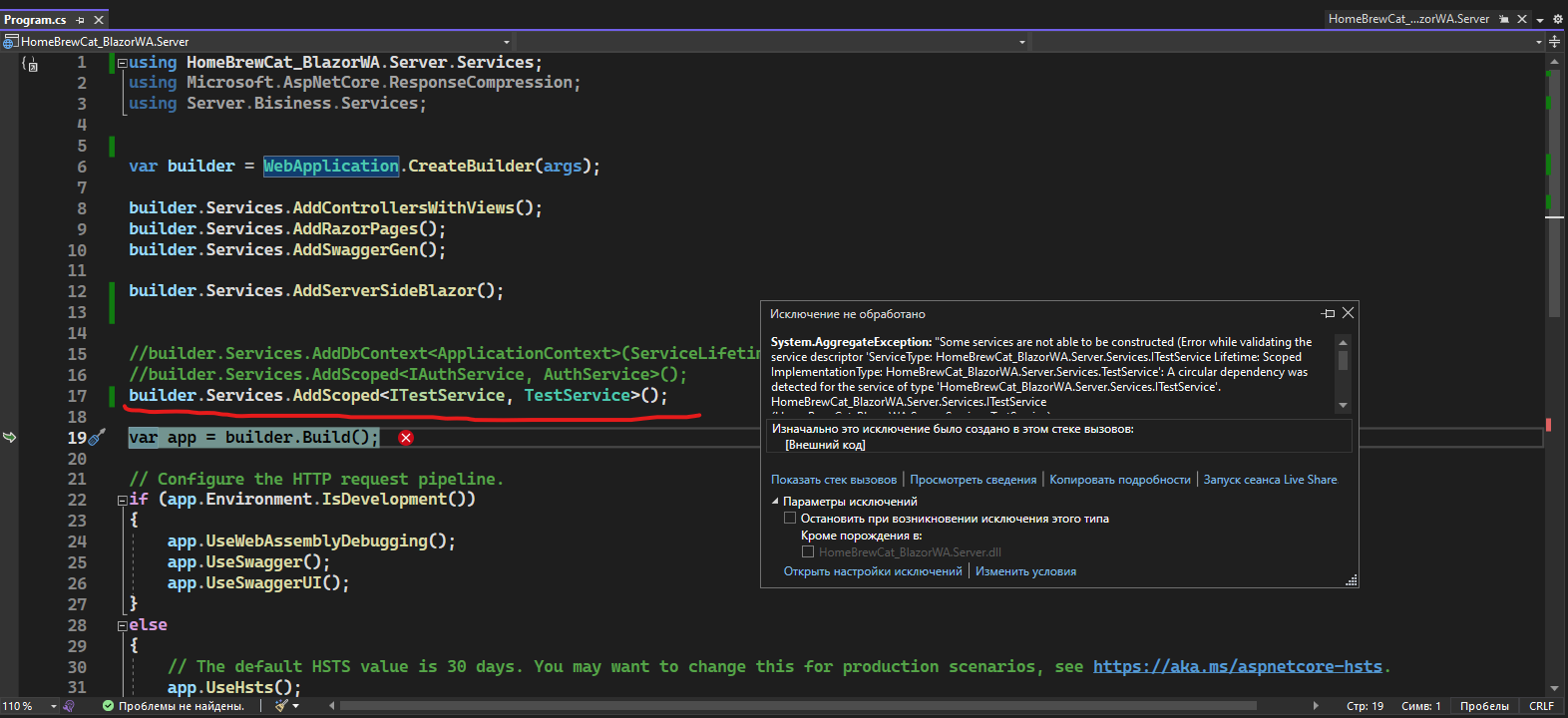The image size is (1568, 718).
Task: Click the horizontal scrollbar left arrow
Action: click(x=332, y=706)
